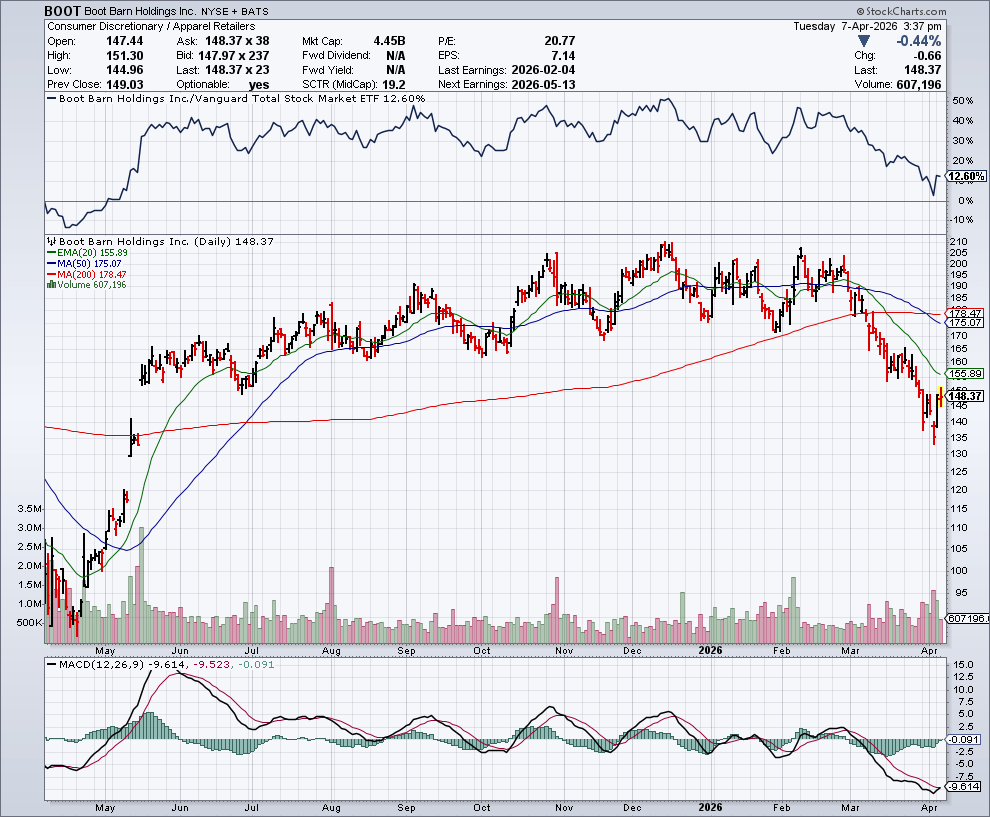990x817 pixels.
Task: Click the BOOT ticker symbol heading
Action: 63,11
